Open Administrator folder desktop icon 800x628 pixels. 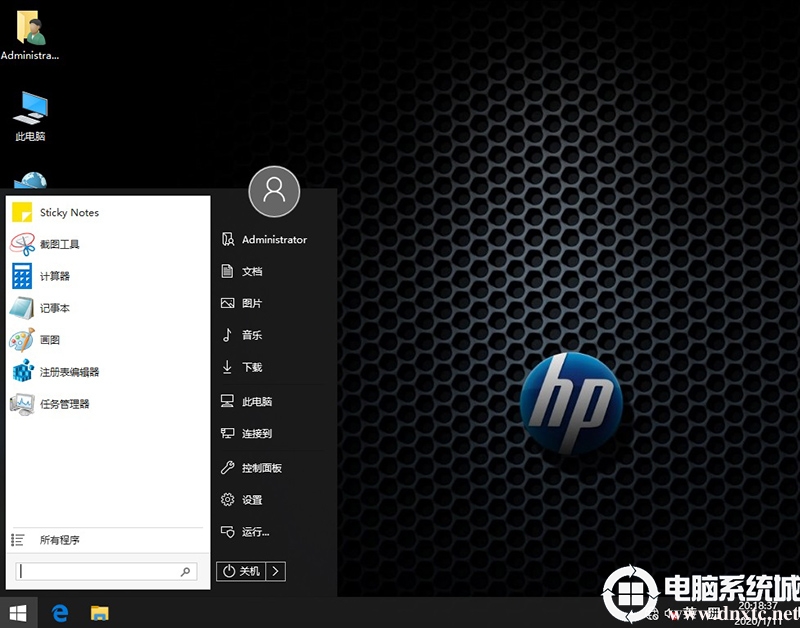[x=30, y=34]
